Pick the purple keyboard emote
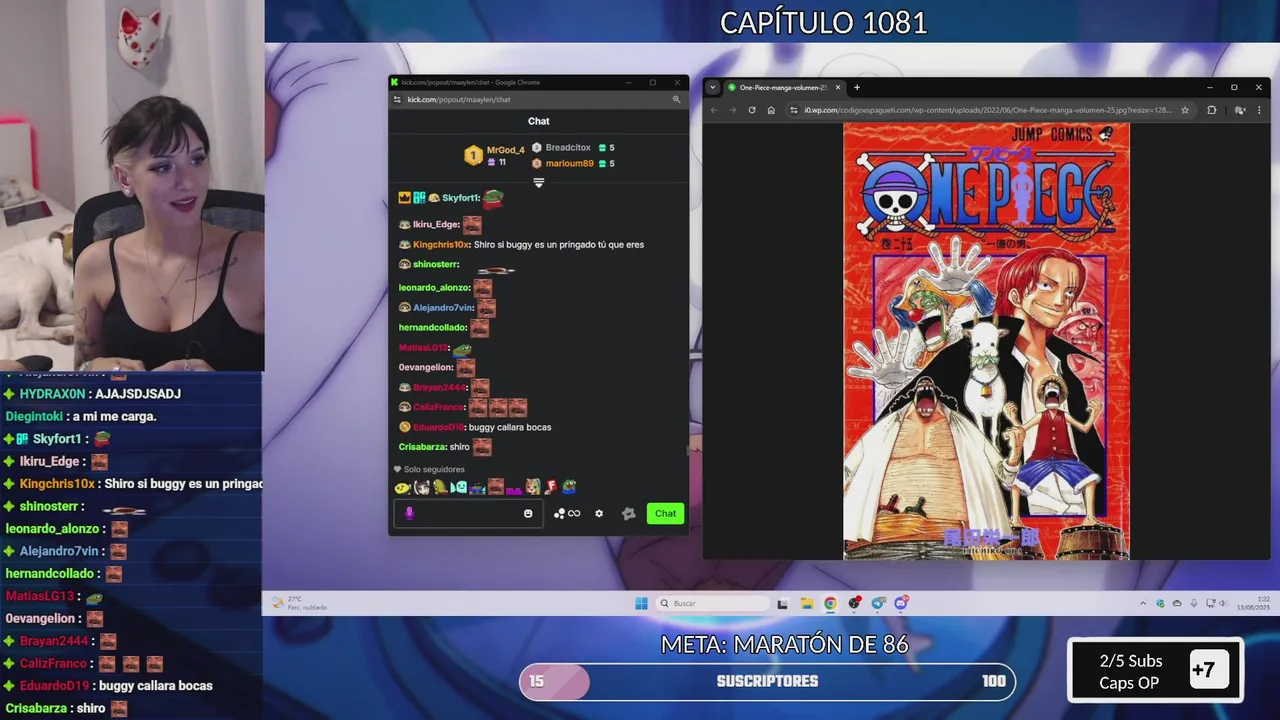Screen dimensions: 1280x720 click(x=514, y=490)
